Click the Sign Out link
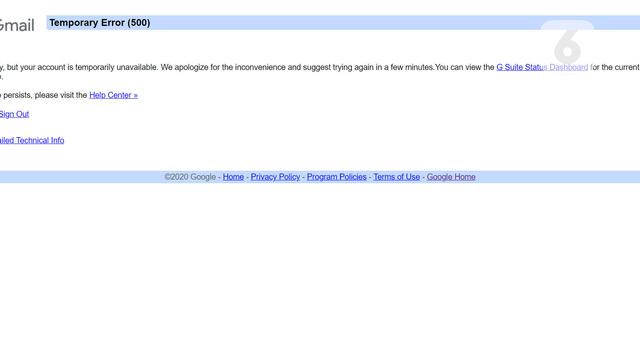Screen dimensions: 640x360 tap(14, 114)
